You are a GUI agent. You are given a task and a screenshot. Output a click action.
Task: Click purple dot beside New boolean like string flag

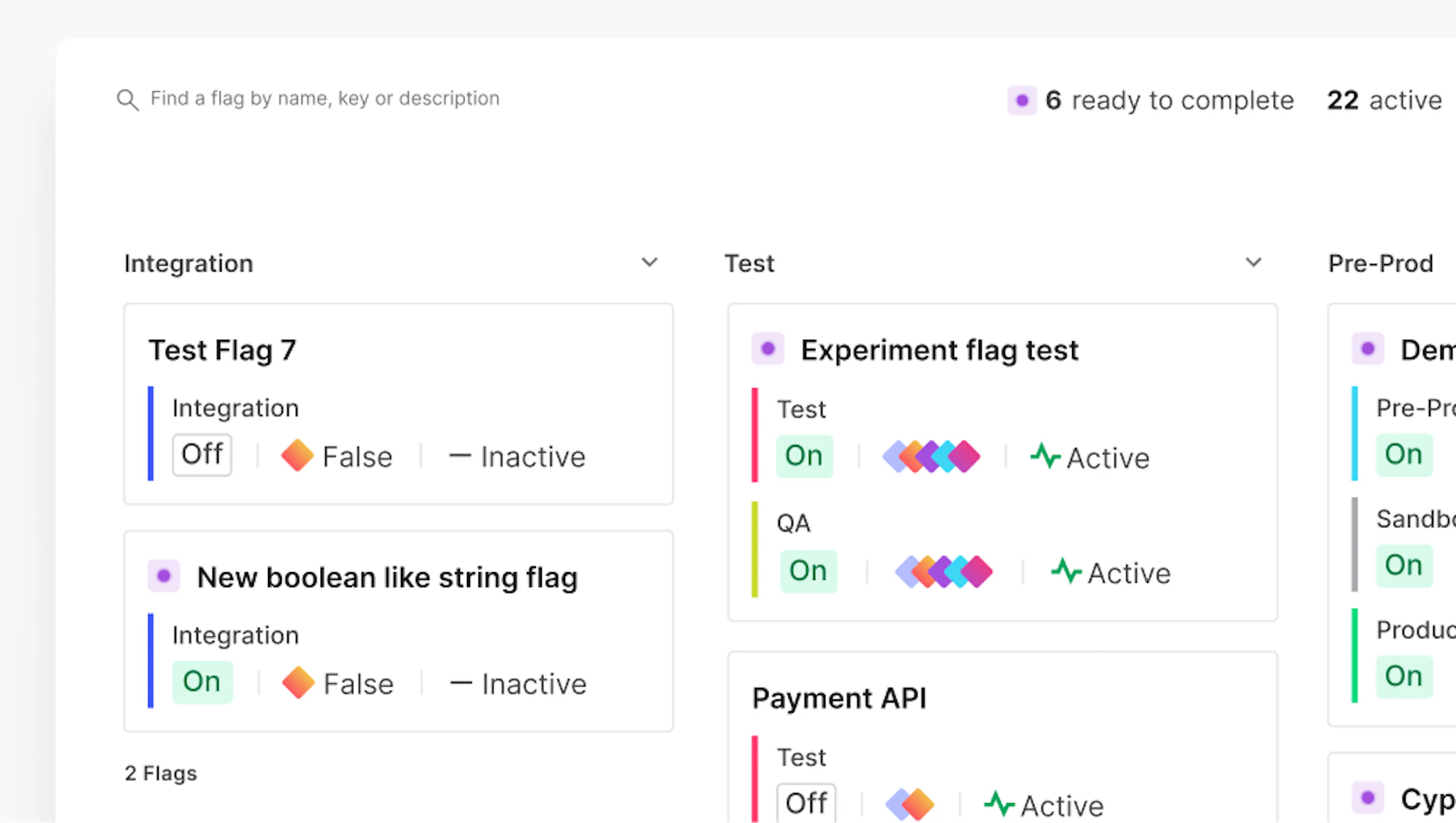coord(164,576)
